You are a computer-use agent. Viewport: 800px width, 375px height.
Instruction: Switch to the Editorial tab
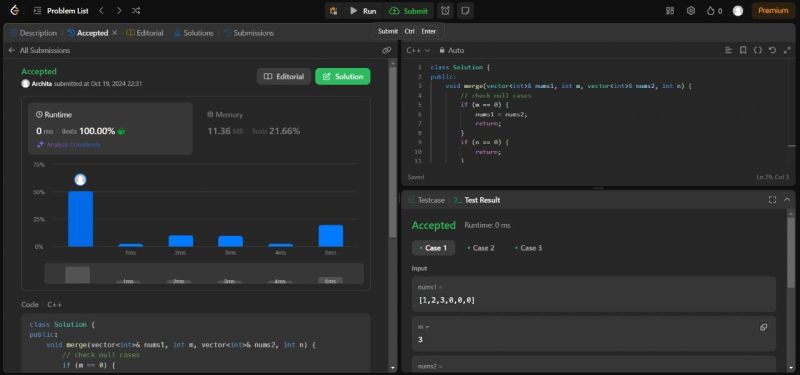point(144,33)
